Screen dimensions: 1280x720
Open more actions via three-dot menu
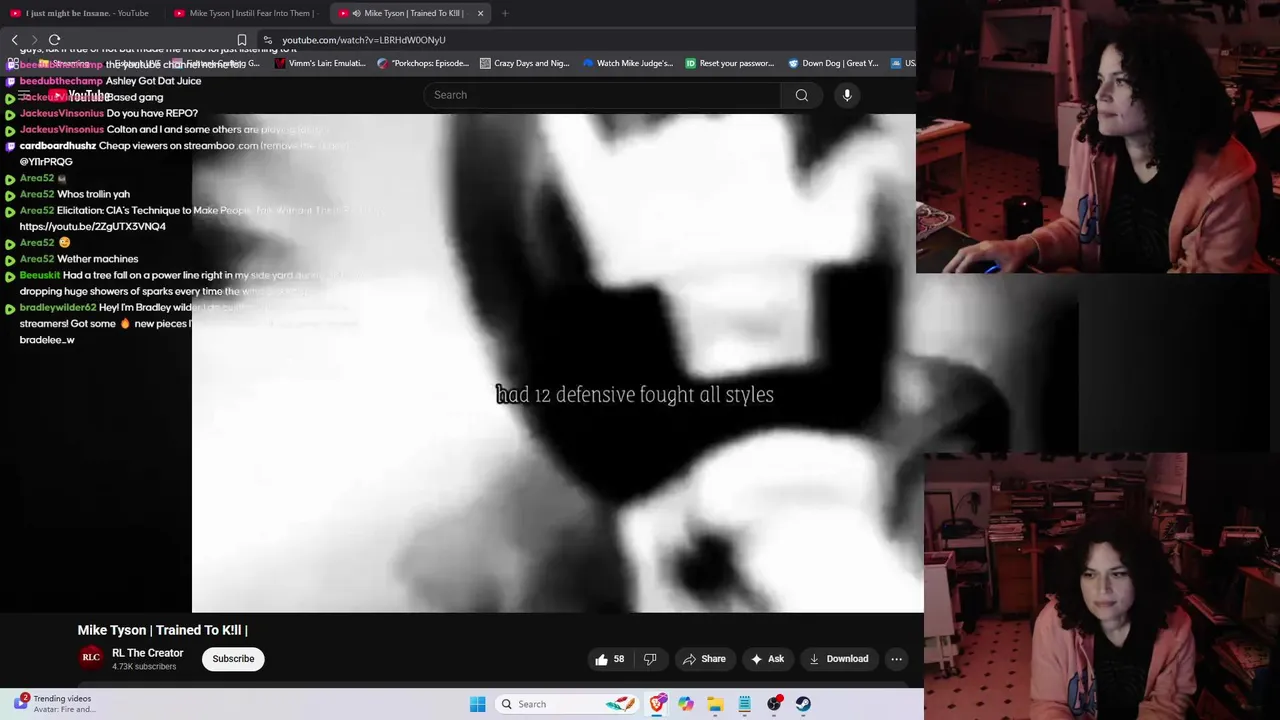pos(896,659)
